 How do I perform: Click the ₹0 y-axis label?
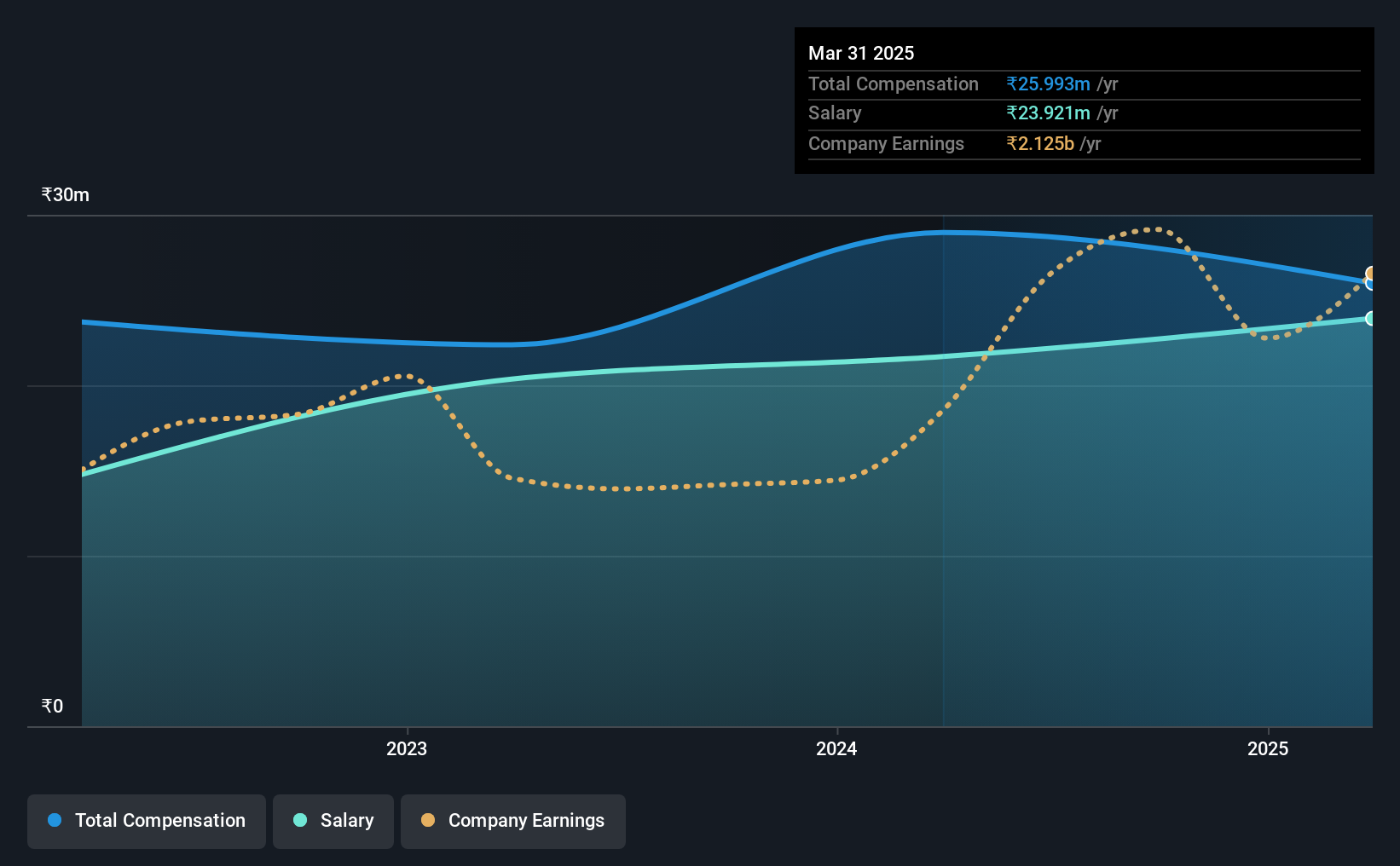click(52, 706)
